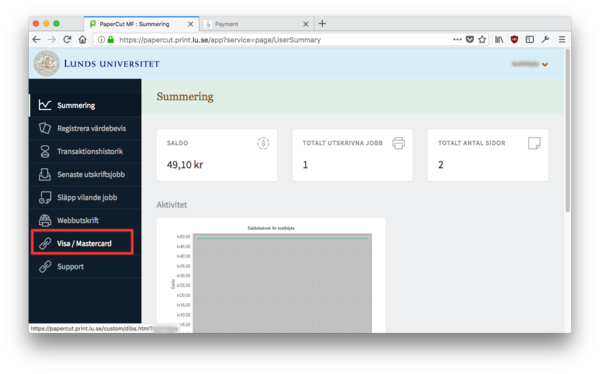Viewport: 600px width, 374px height.
Task: Expand the user account dropdown chevron
Action: [x=545, y=64]
